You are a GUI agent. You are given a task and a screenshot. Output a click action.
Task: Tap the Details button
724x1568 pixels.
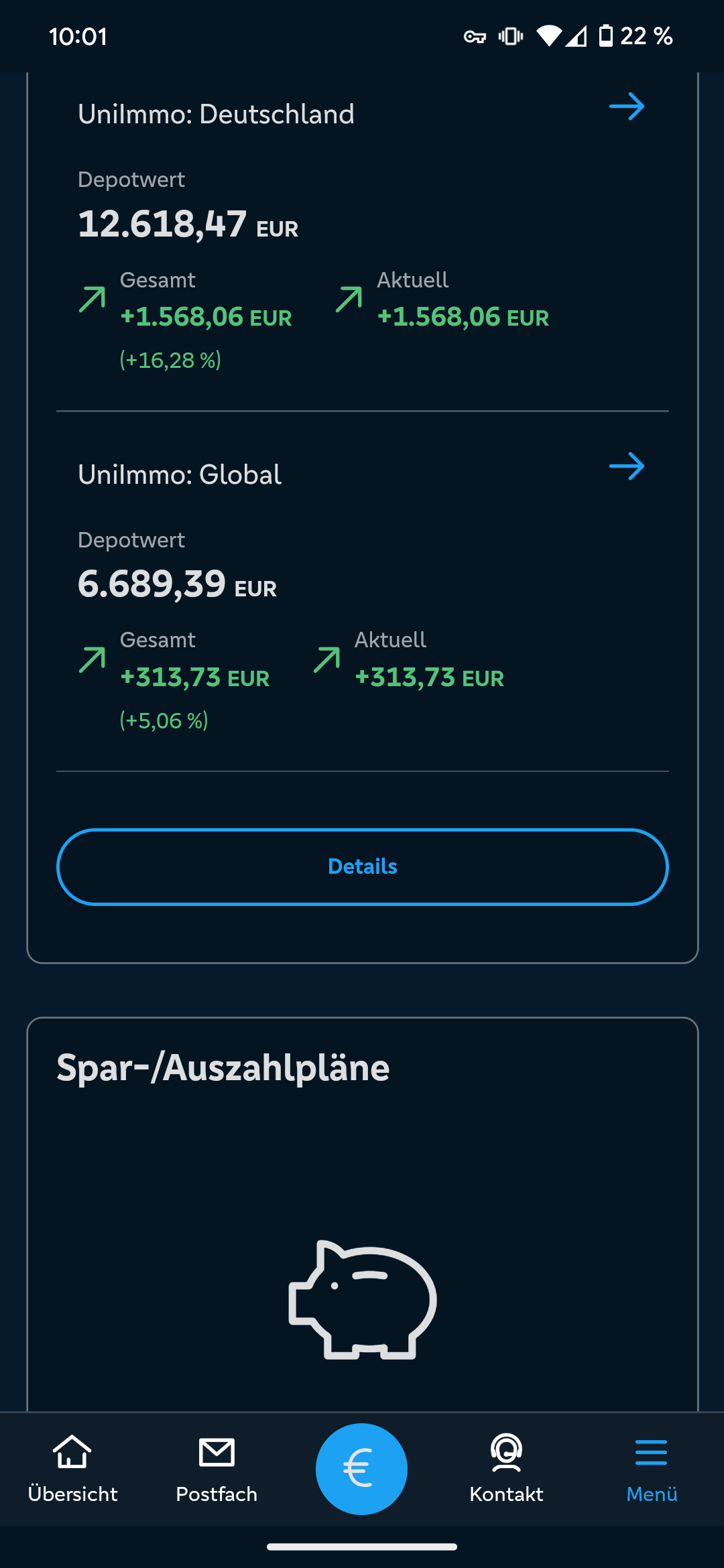click(x=362, y=866)
